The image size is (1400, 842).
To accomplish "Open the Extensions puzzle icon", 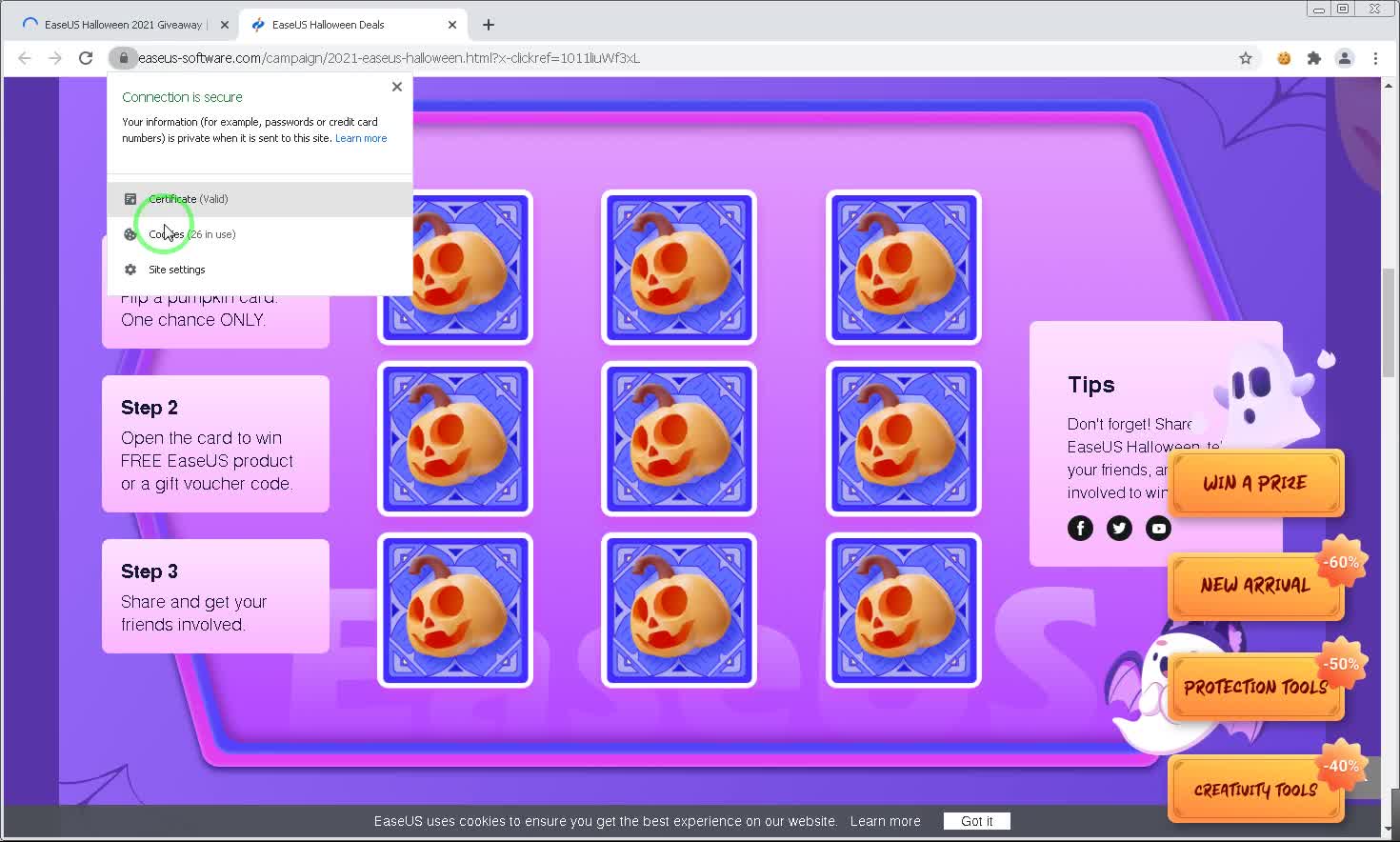I will tap(1314, 58).
